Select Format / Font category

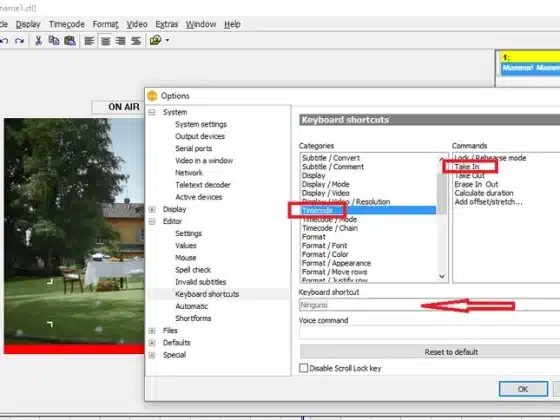tap(325, 246)
